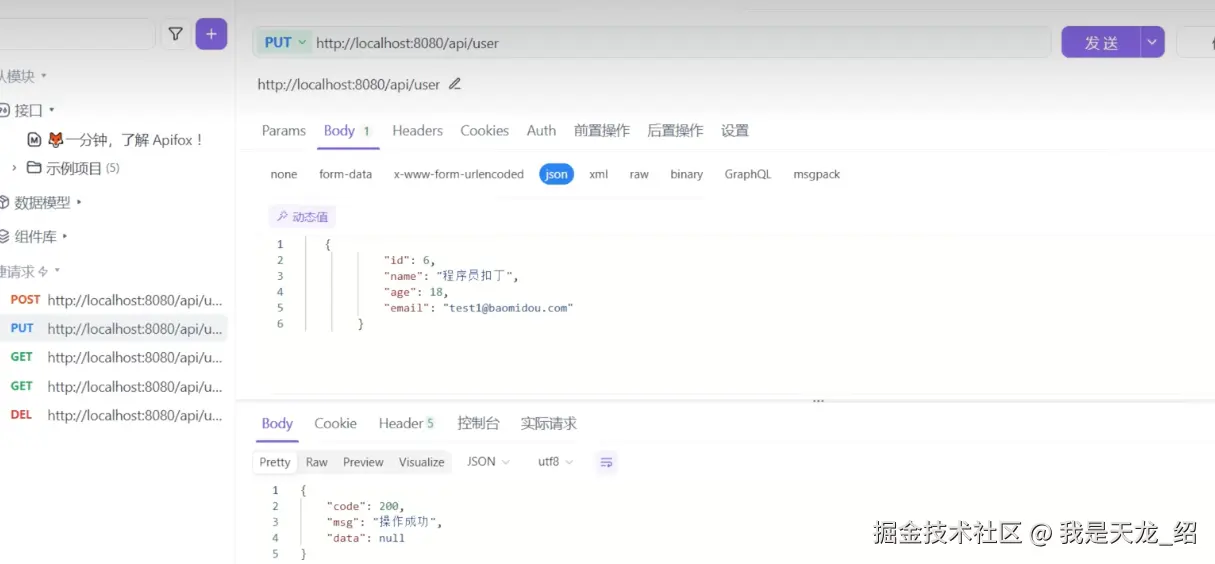Click the purple plus add button
This screenshot has height=564, width=1215.
click(x=211, y=34)
